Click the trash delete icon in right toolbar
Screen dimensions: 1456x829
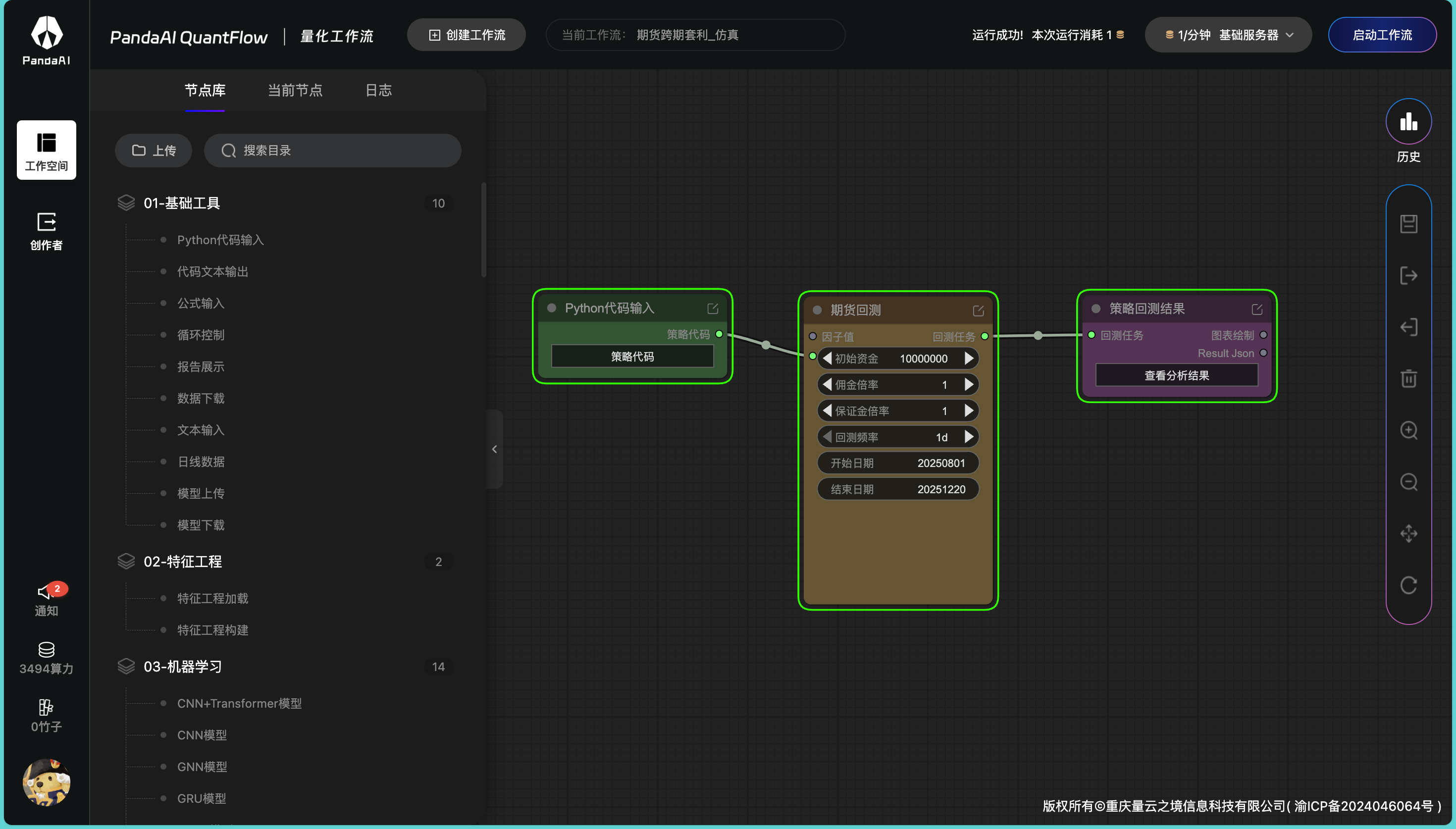(1408, 379)
